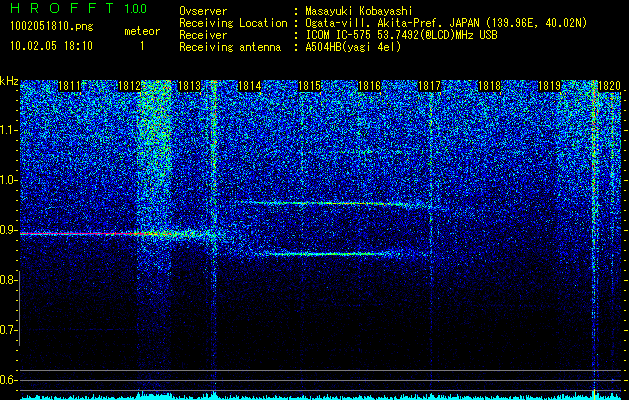The width and height of the screenshot is (629, 400).
Task: Click the 0.9 frequency axis label
Action: pyautogui.click(x=9, y=230)
